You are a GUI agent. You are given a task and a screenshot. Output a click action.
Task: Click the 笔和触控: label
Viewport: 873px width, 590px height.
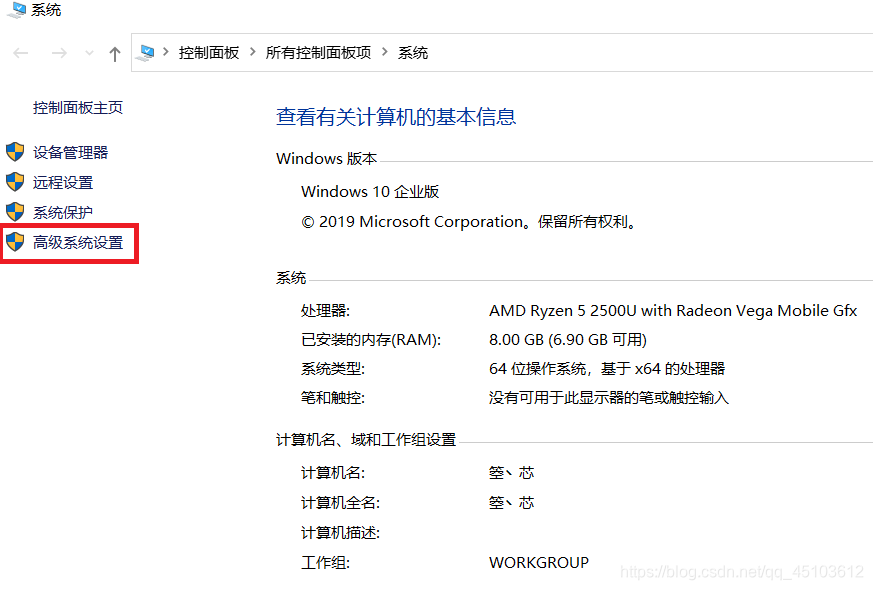(x=333, y=398)
